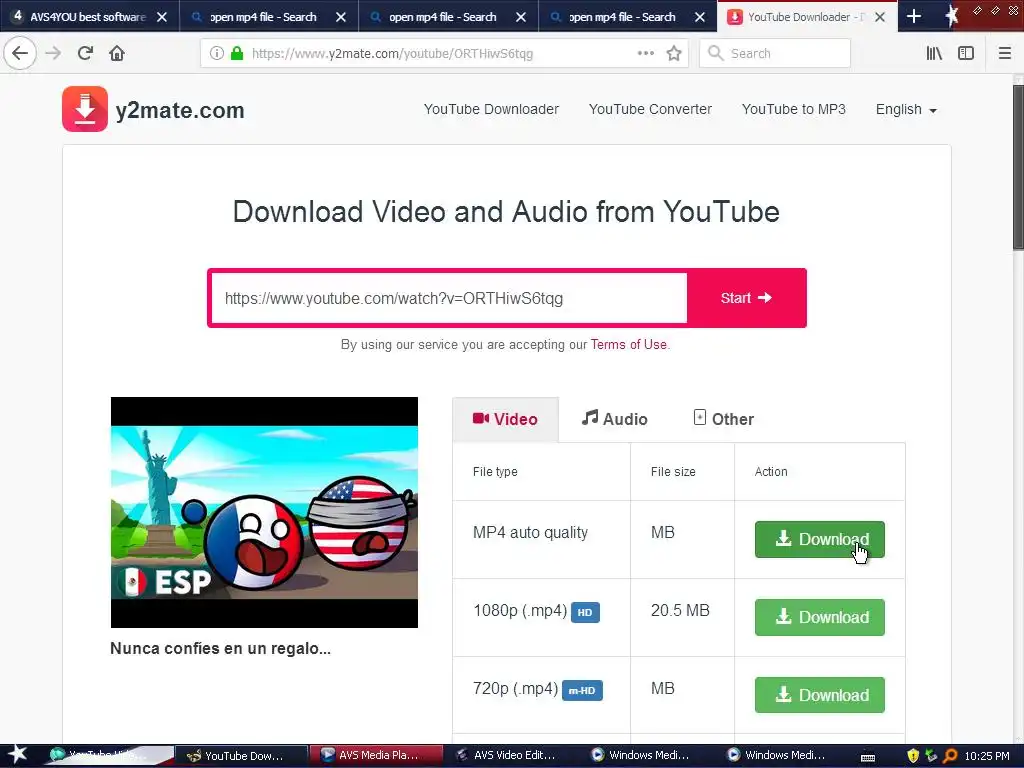Viewport: 1024px width, 768px height.
Task: Download the 1080p (.mp4) file
Action: pyautogui.click(x=820, y=617)
